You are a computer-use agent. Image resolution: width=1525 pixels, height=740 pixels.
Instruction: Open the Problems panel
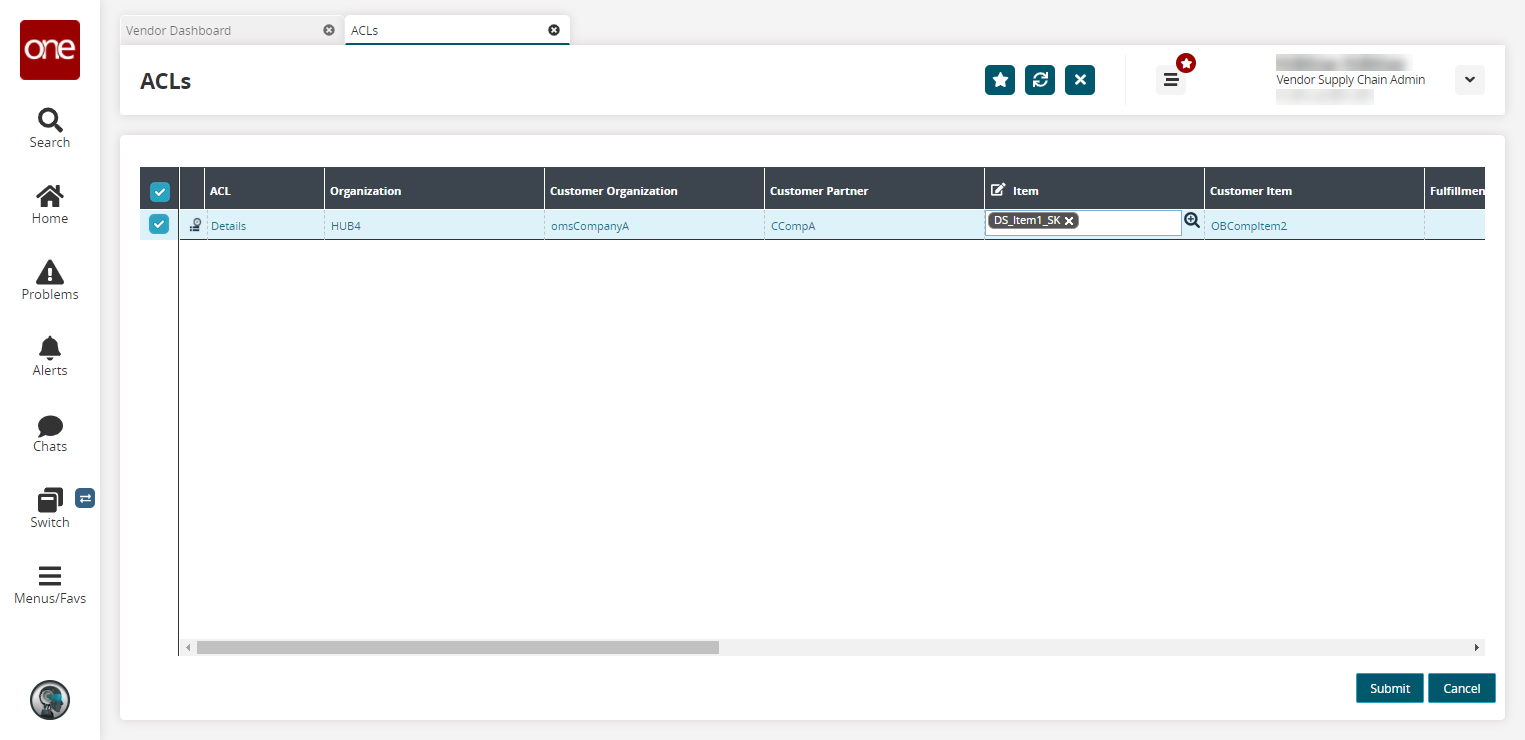tap(50, 280)
